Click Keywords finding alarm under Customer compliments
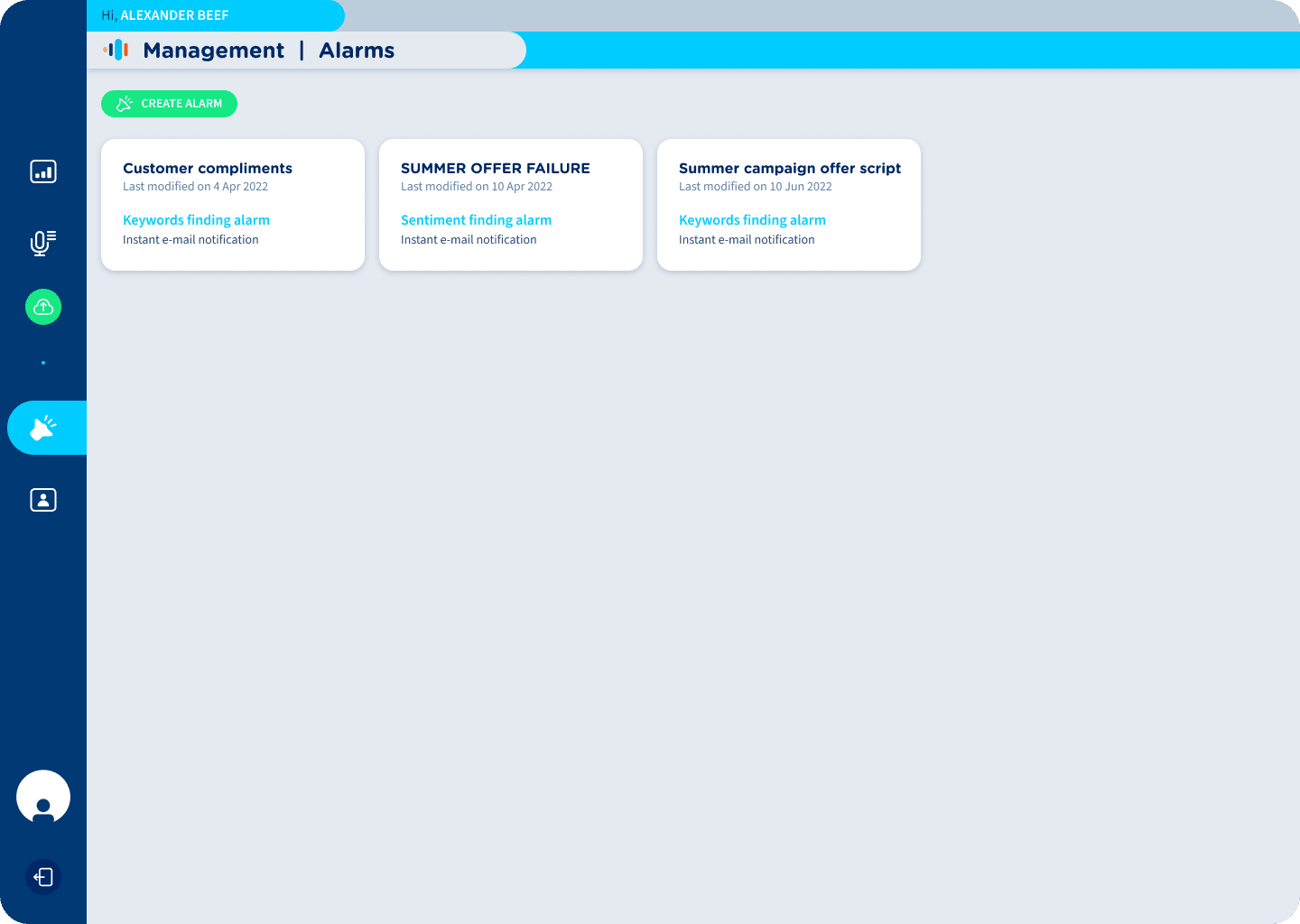This screenshot has height=924, width=1300. tap(196, 220)
